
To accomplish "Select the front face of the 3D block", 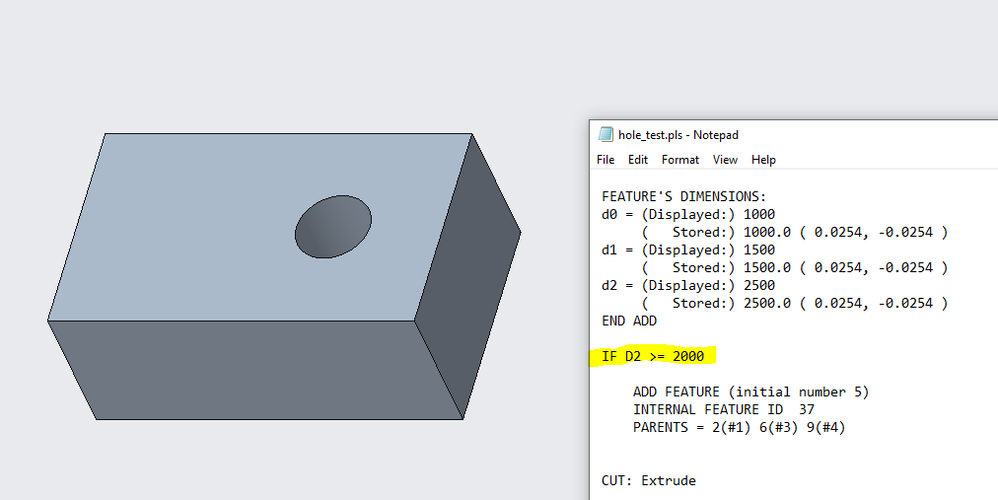I will pyautogui.click(x=255, y=369).
